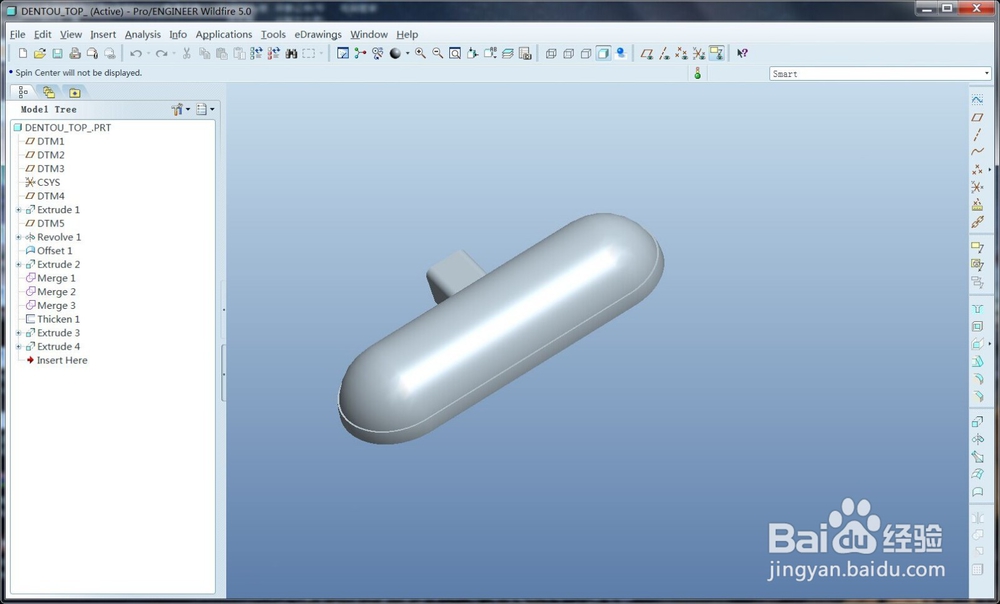Screen dimensions: 1000x604
Task: Print the active model
Action: point(75,54)
